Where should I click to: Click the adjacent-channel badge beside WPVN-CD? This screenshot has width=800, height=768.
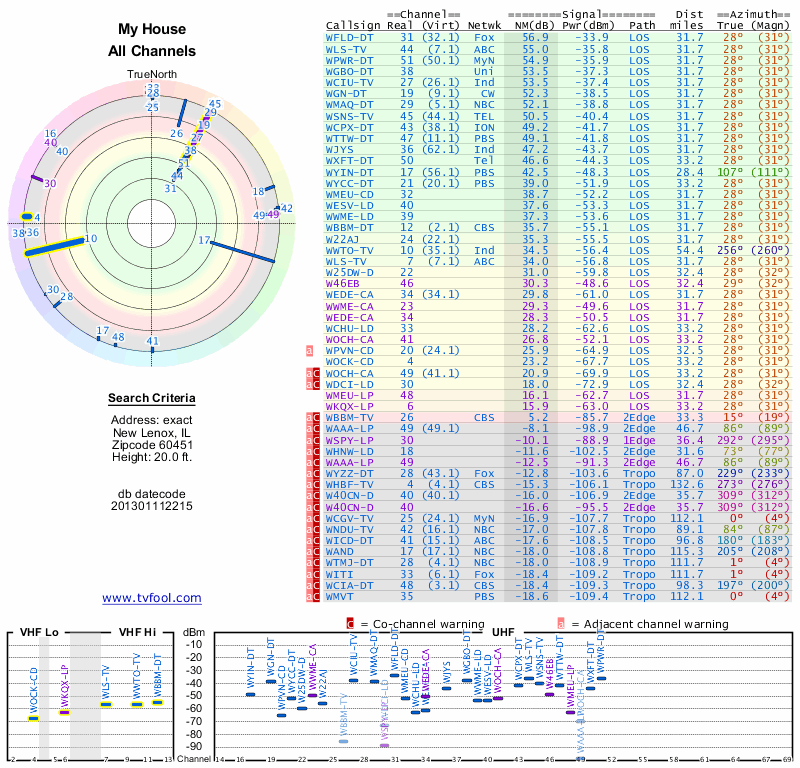tap(309, 351)
